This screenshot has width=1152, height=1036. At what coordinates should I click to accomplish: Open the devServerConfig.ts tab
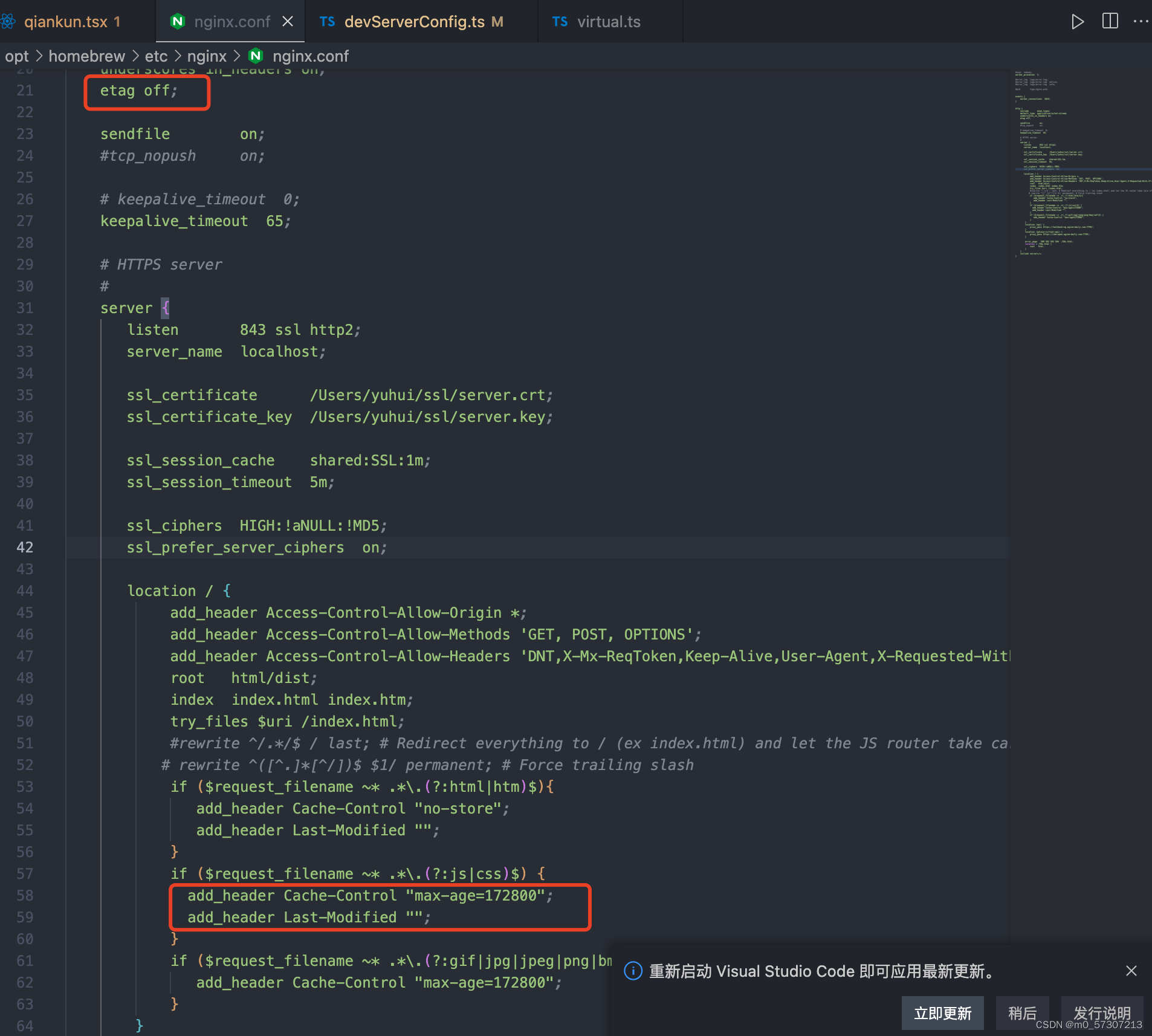422,22
